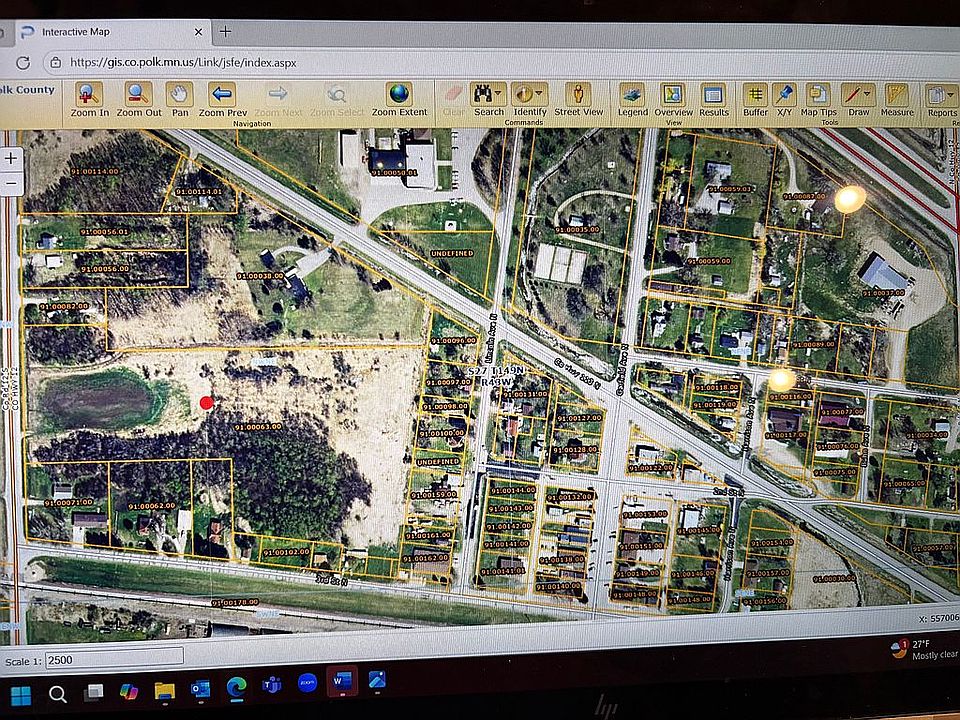This screenshot has height=720, width=960.
Task: Switch to Word in the taskbar
Action: tap(342, 681)
